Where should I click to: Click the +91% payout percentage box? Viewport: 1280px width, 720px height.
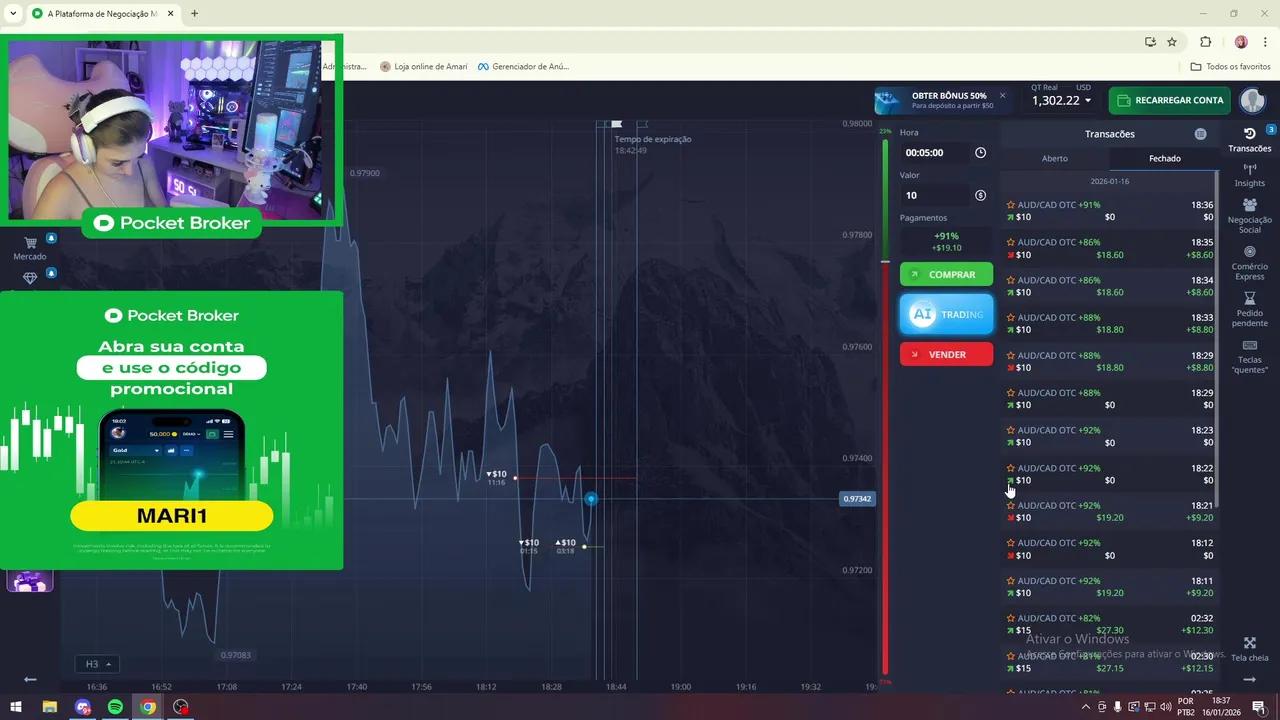[946, 242]
